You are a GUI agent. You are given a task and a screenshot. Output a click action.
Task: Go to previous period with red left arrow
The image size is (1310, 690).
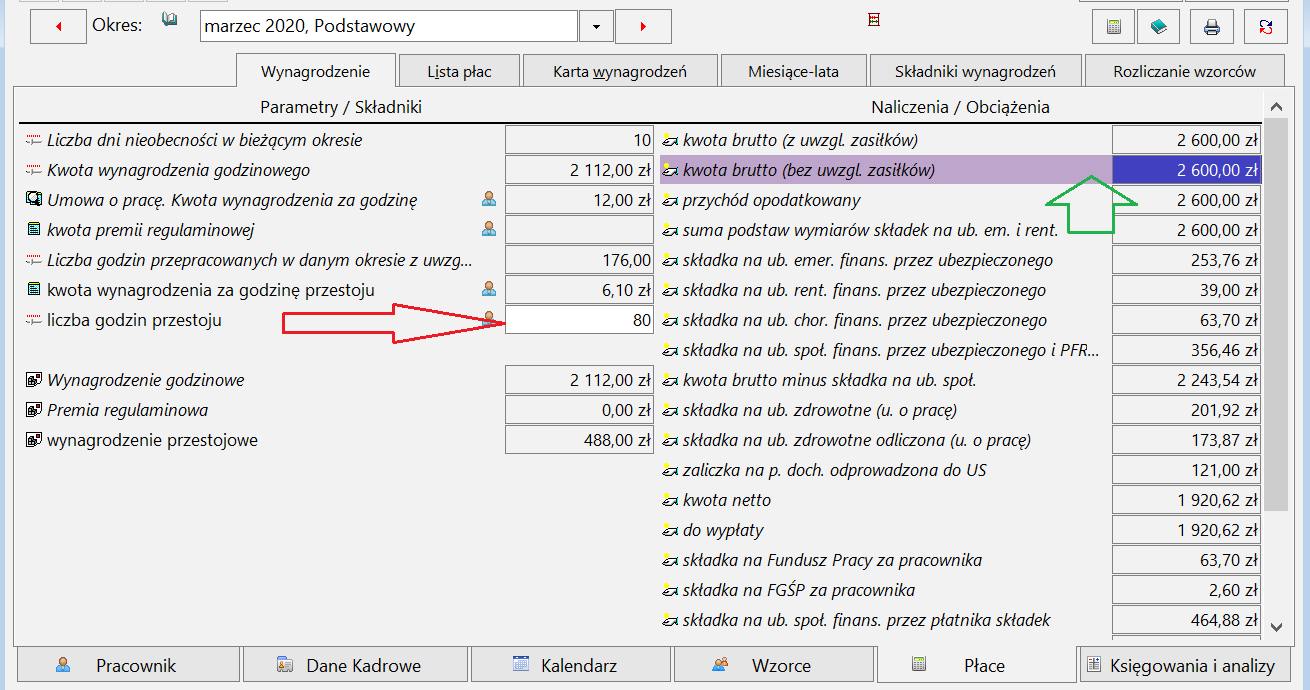59,27
